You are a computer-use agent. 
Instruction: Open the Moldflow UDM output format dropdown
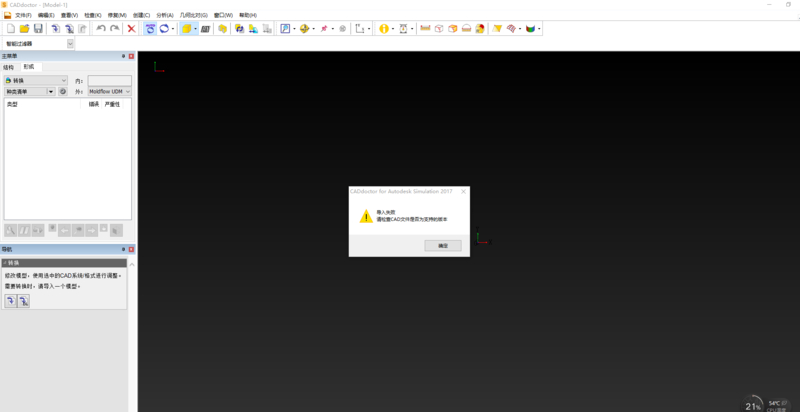click(110, 91)
